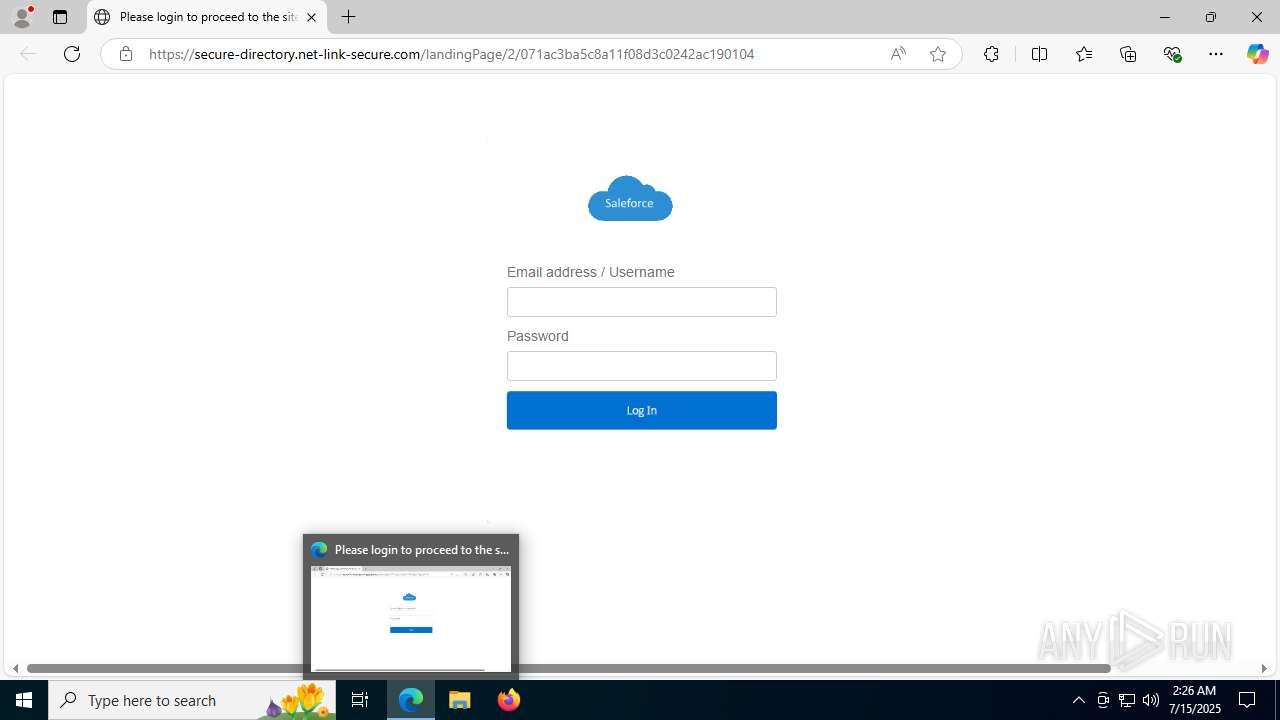Enable Split screen view
Screen dimensions: 1280x720
click(x=1039, y=54)
